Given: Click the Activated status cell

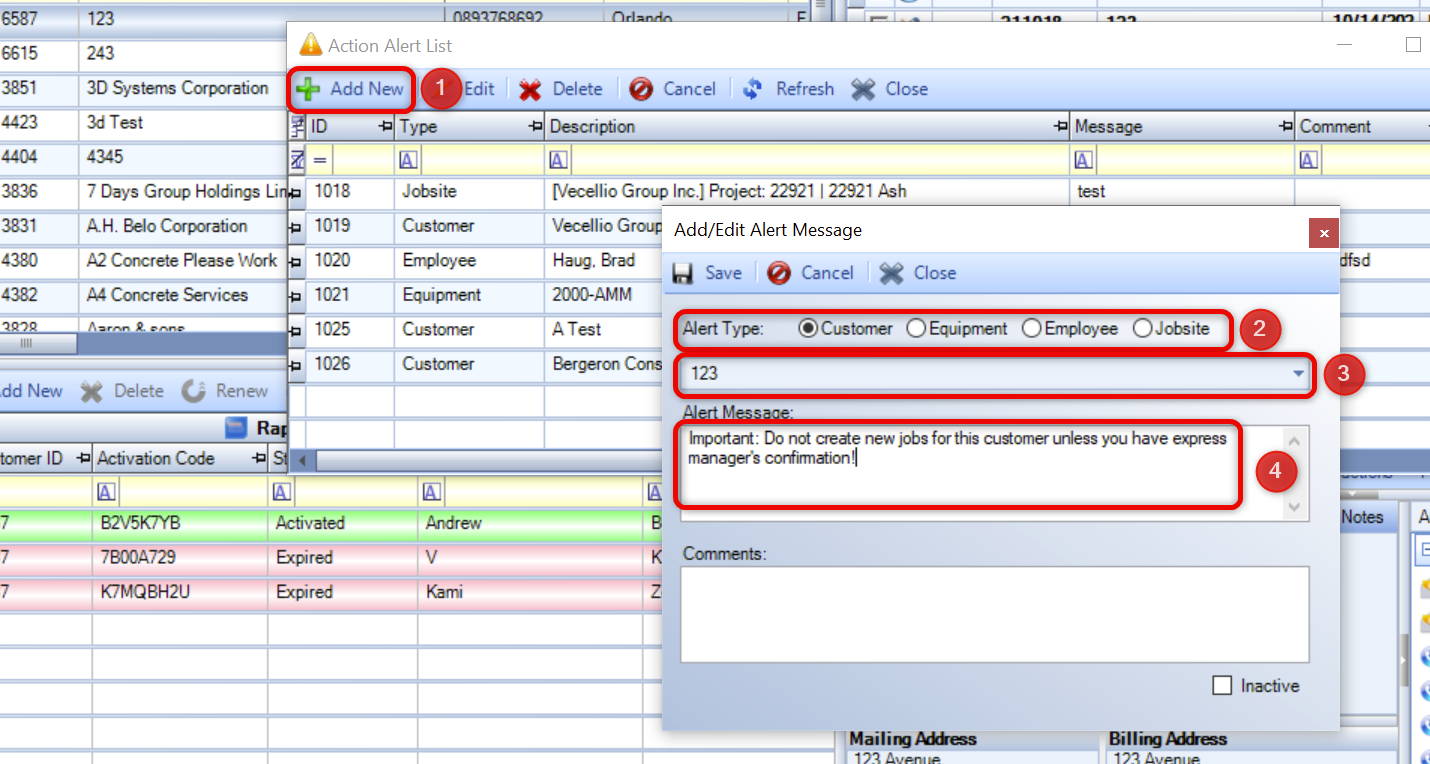Looking at the screenshot, I should tap(343, 523).
